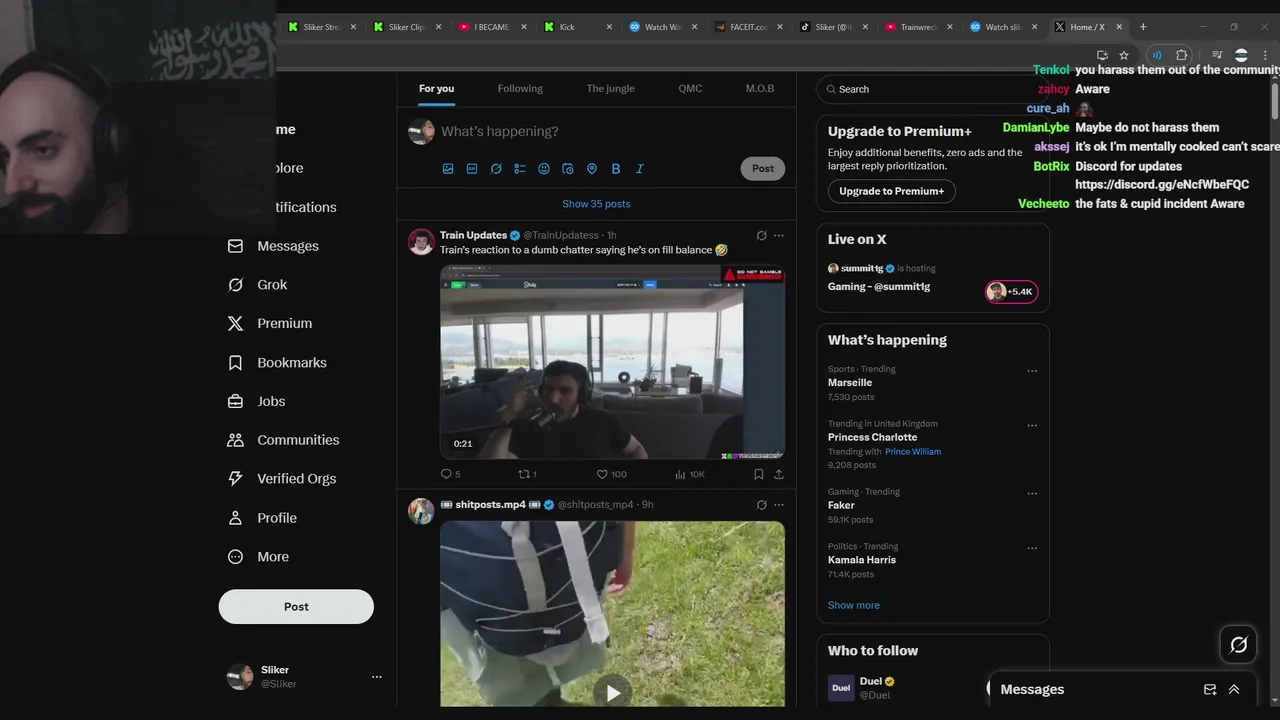The image size is (1280, 720).
Task: Expand the Messages drawer
Action: (1234, 689)
